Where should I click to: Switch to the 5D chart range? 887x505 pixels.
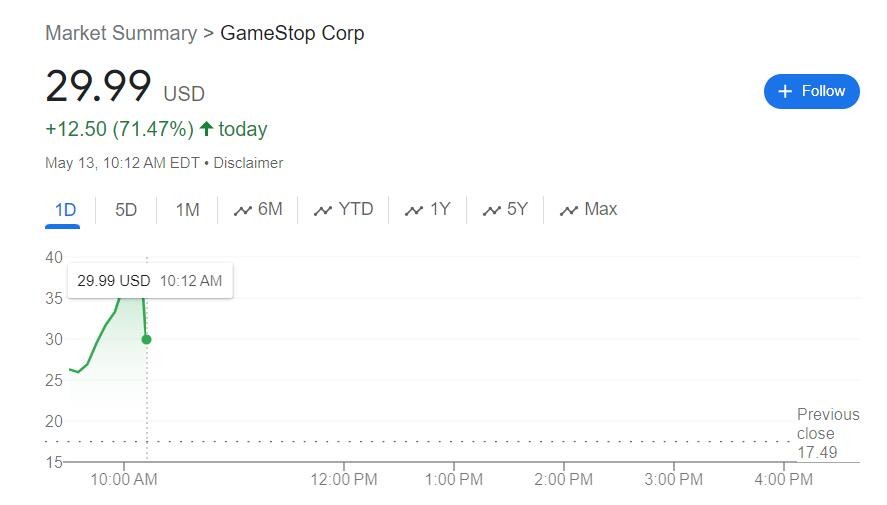(126, 210)
